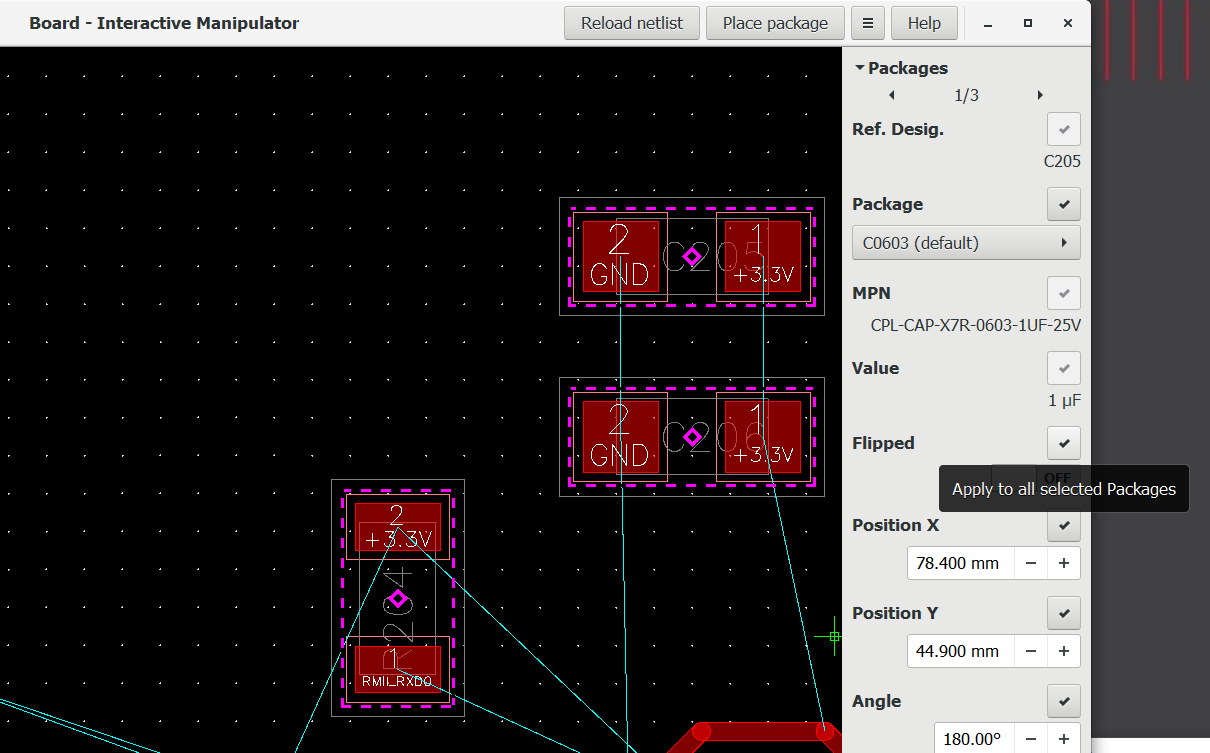The width and height of the screenshot is (1210, 753).
Task: Edit the Position X 78.400 mm field
Action: click(960, 563)
